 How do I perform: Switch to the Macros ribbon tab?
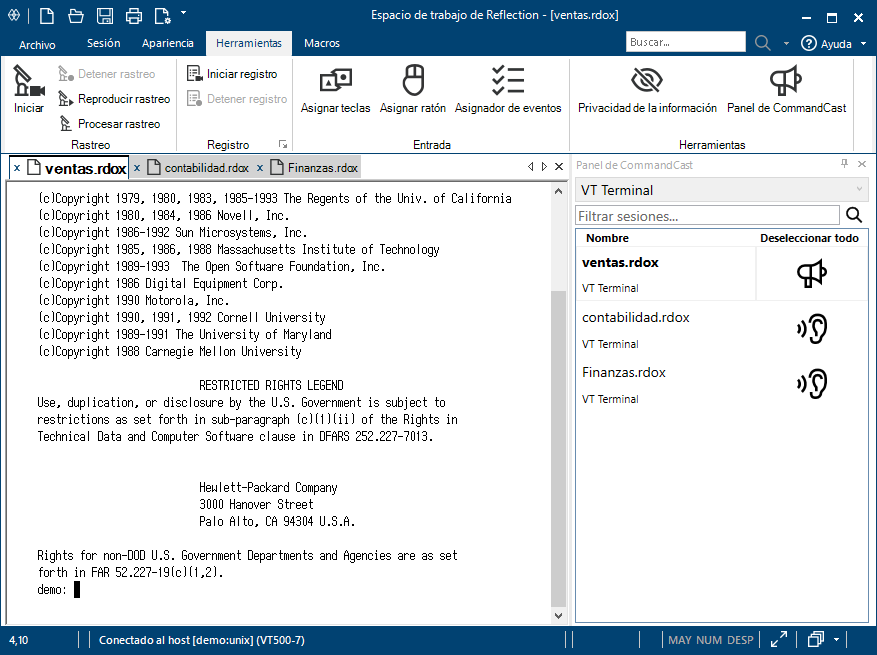(x=321, y=43)
